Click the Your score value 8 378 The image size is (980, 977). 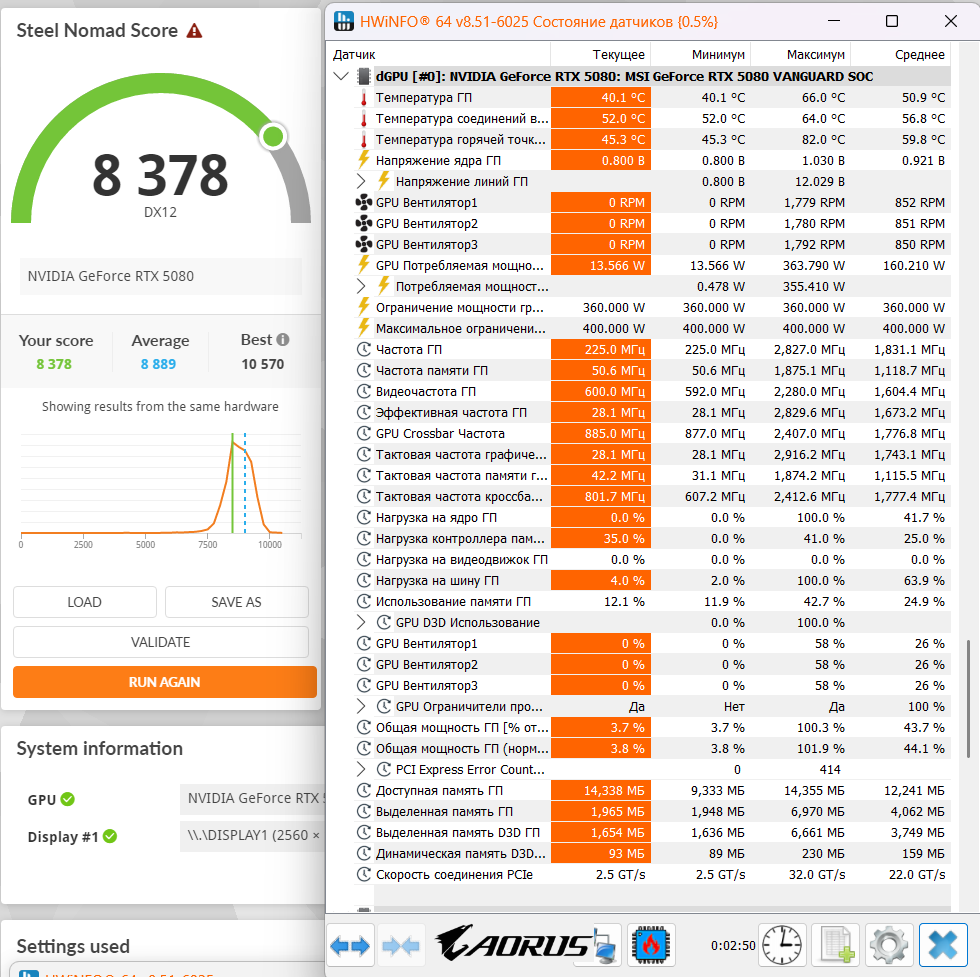point(54,364)
